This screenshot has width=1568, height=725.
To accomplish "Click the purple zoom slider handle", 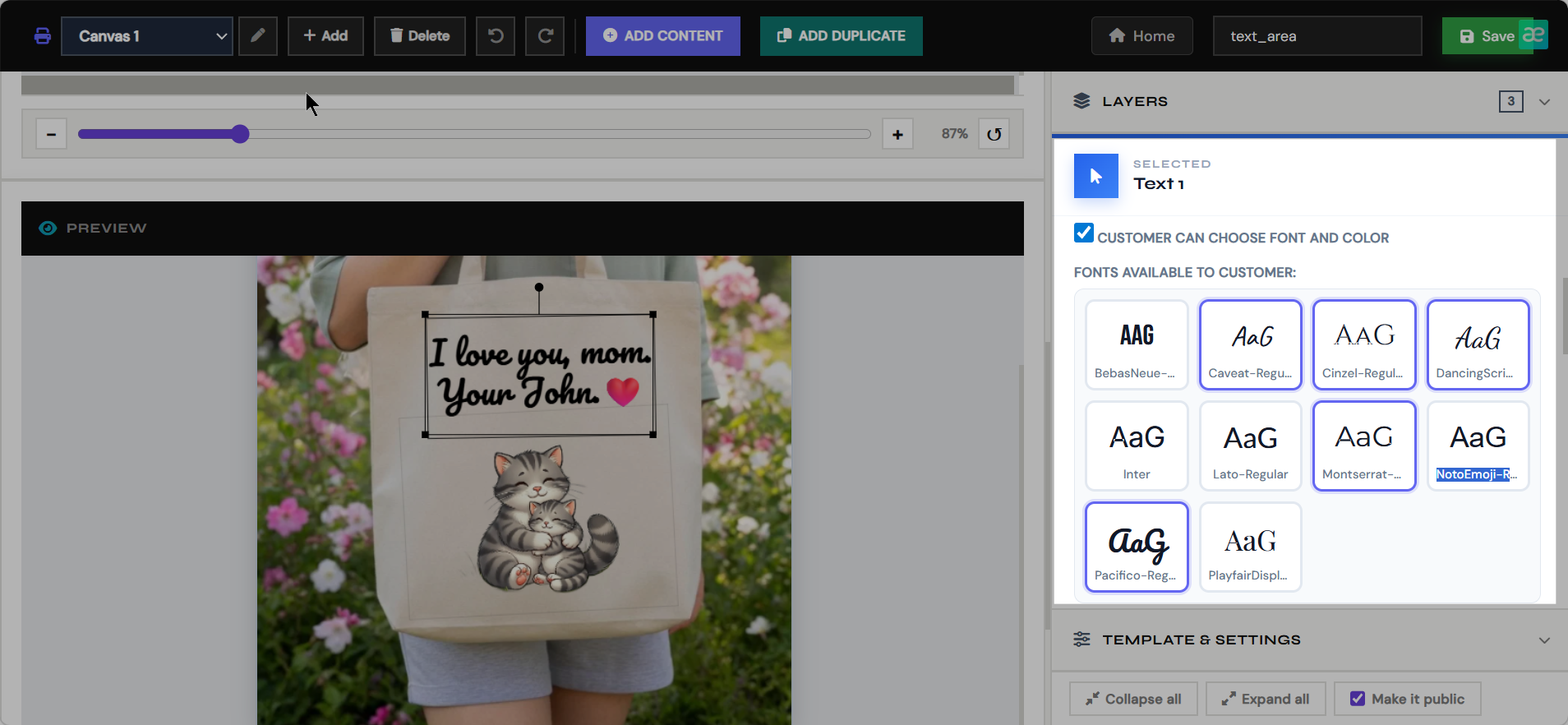I will click(240, 134).
